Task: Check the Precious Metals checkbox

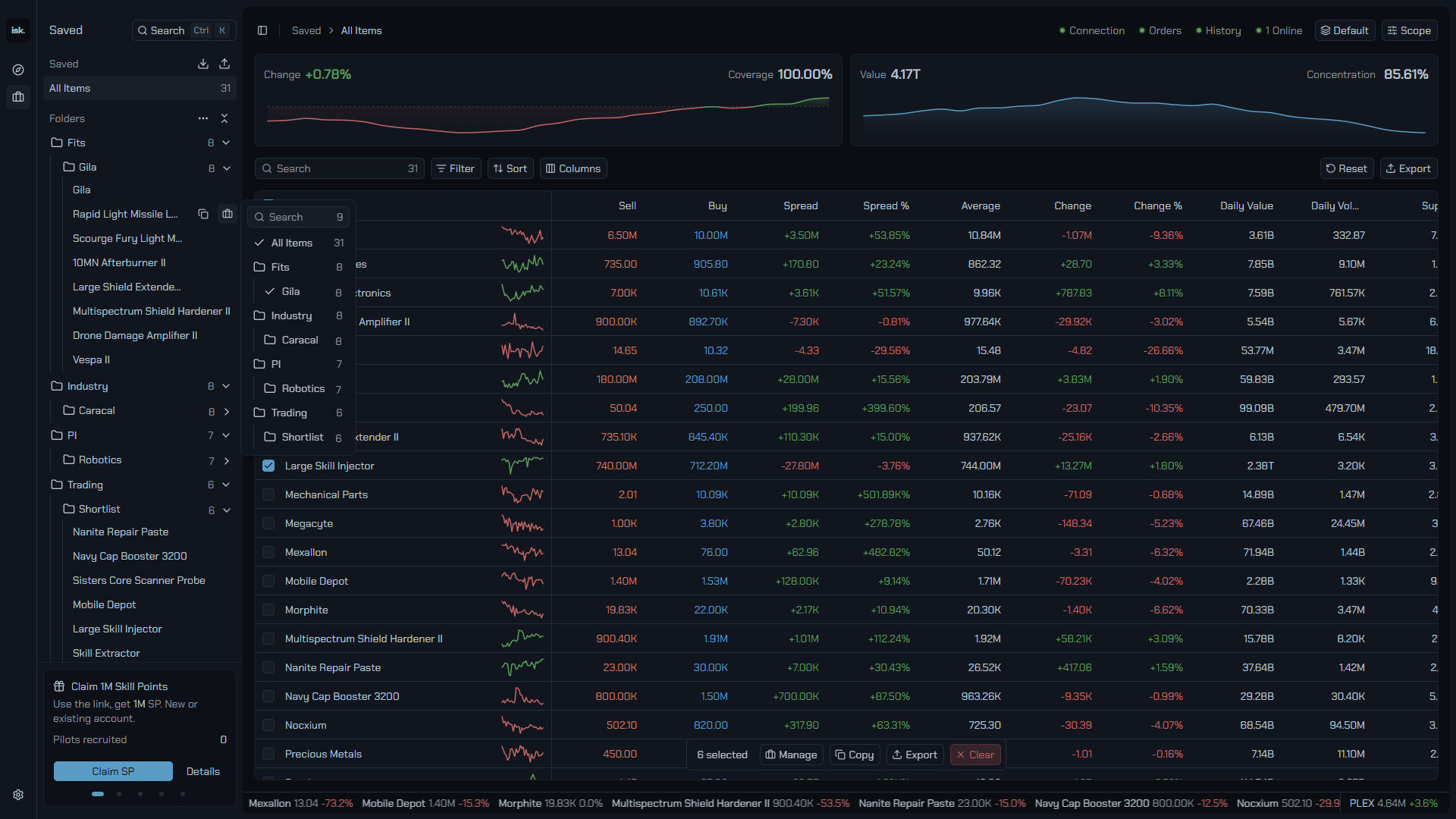Action: [268, 754]
